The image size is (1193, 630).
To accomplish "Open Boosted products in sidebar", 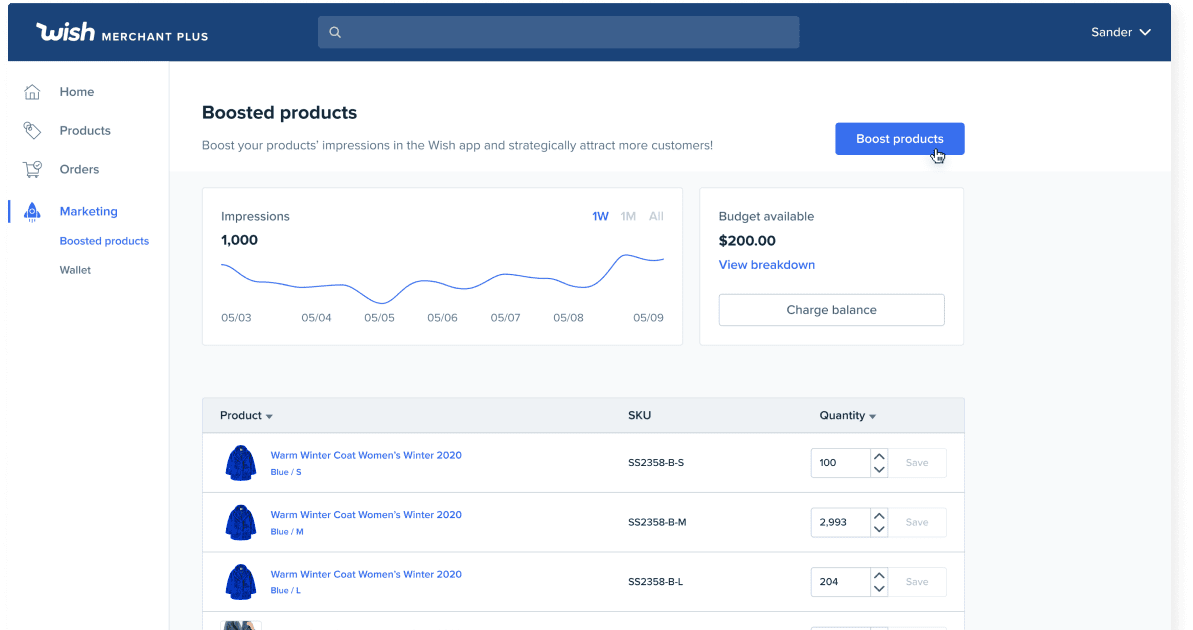I will pos(104,241).
